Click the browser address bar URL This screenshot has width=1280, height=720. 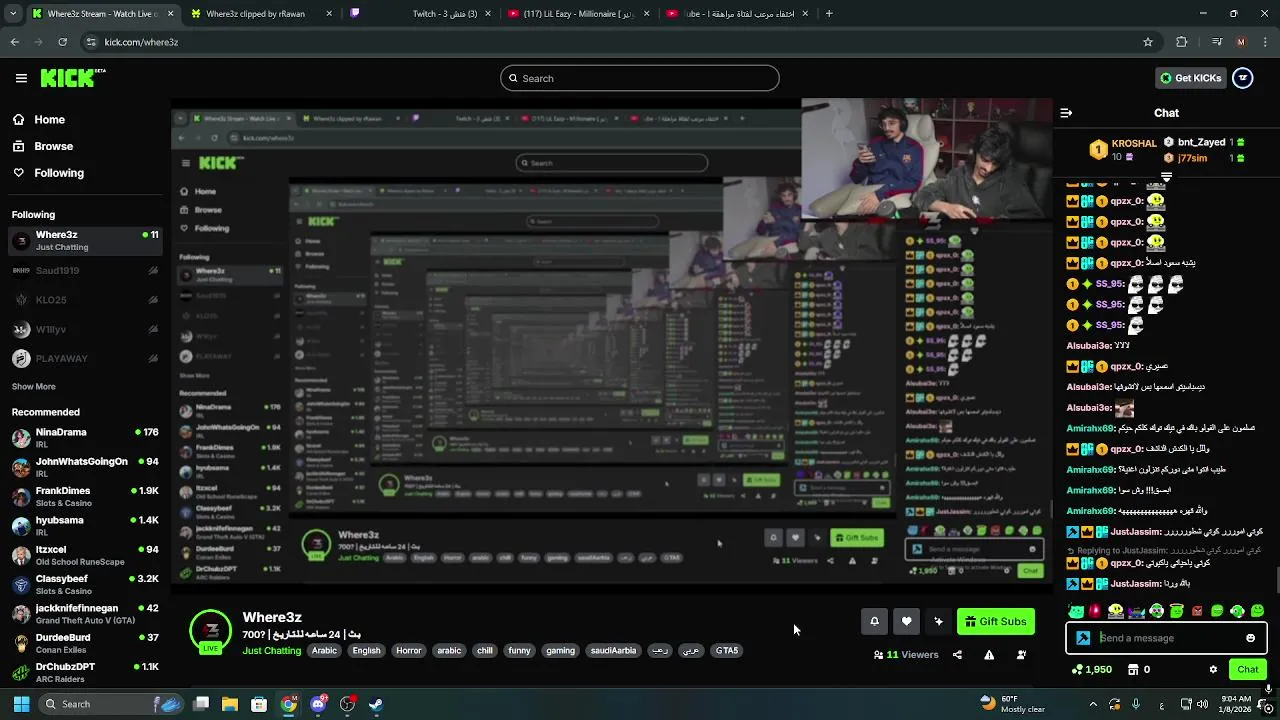point(141,42)
